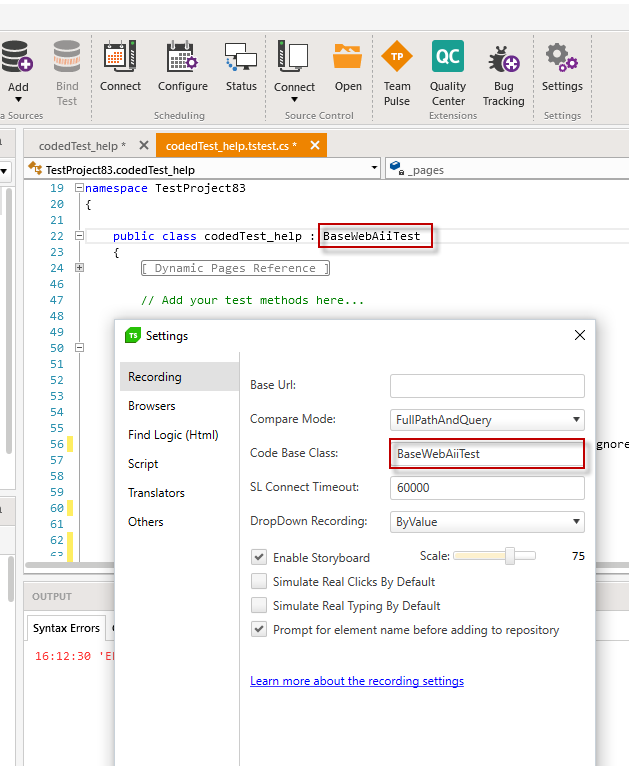Screen dimensions: 629x766
Task: Click the storyboard Scale slider
Action: pos(495,556)
